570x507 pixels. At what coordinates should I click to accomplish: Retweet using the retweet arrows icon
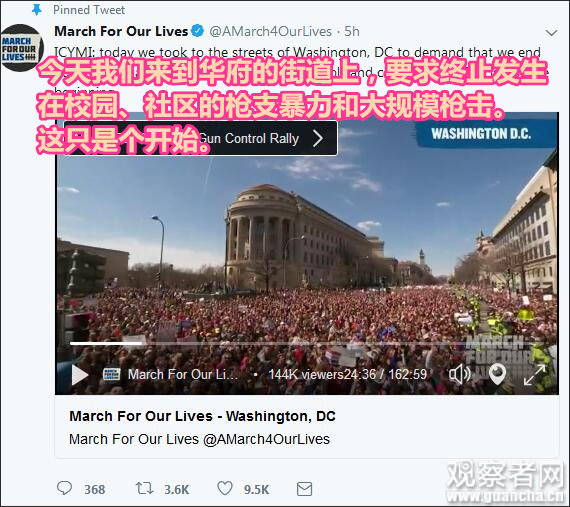click(x=145, y=488)
